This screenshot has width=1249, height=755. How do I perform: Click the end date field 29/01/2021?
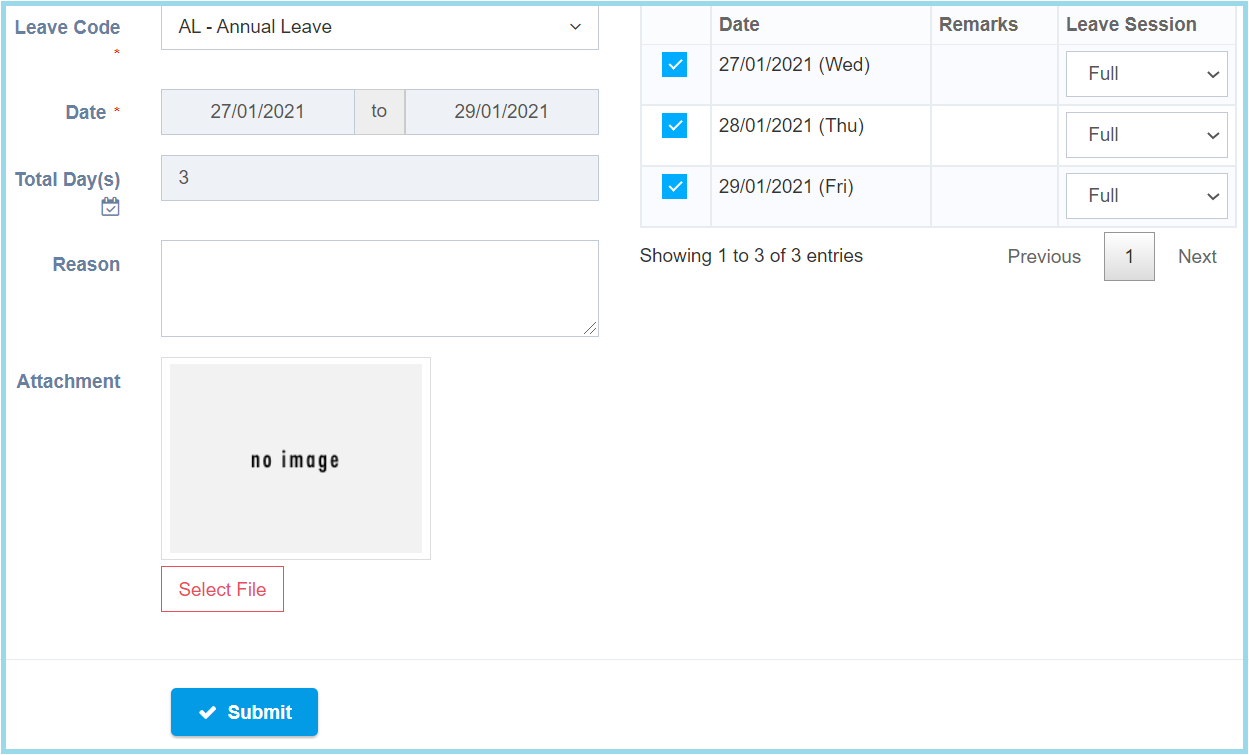501,112
